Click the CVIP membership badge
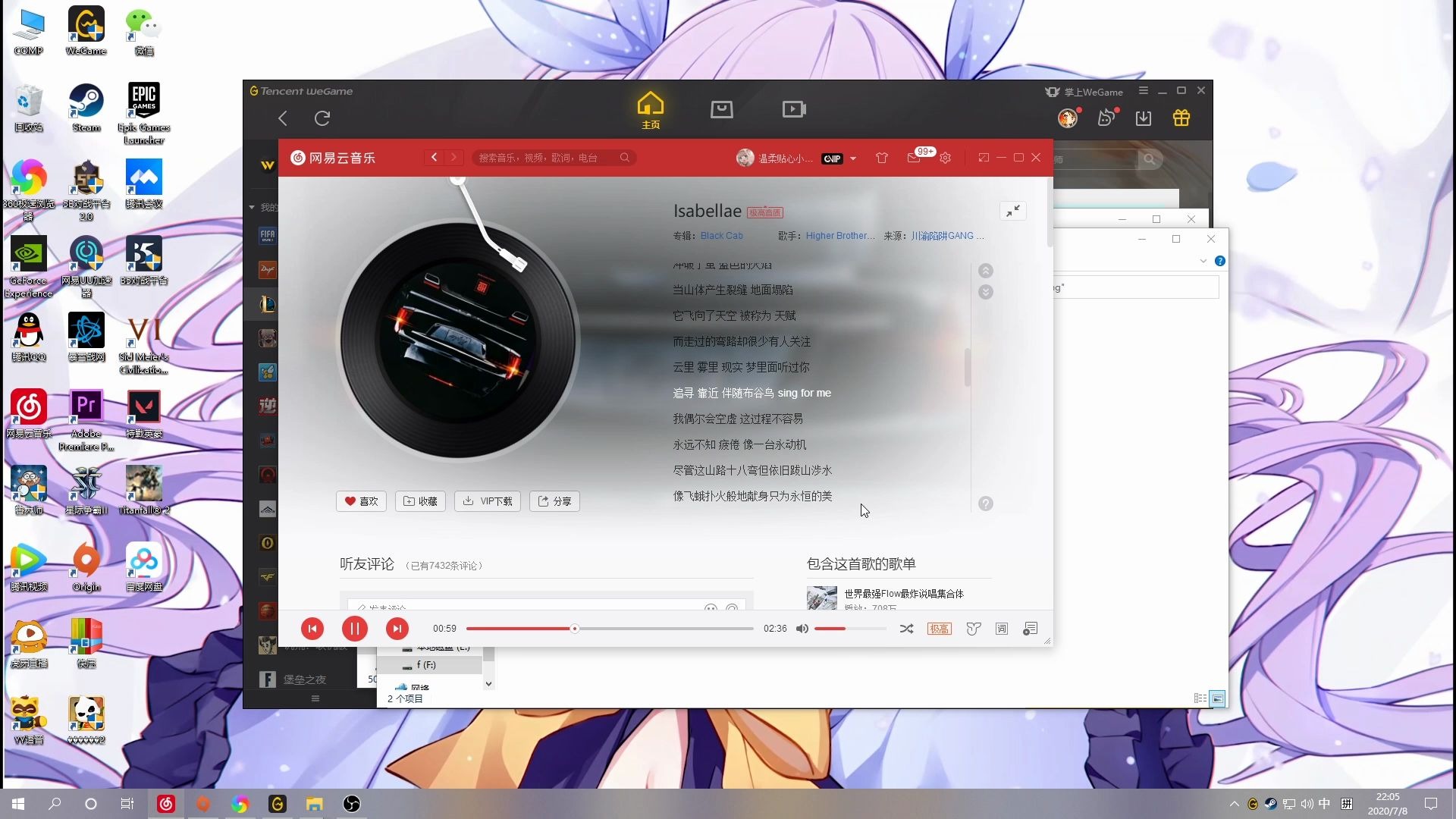The image size is (1456, 819). coord(832,158)
